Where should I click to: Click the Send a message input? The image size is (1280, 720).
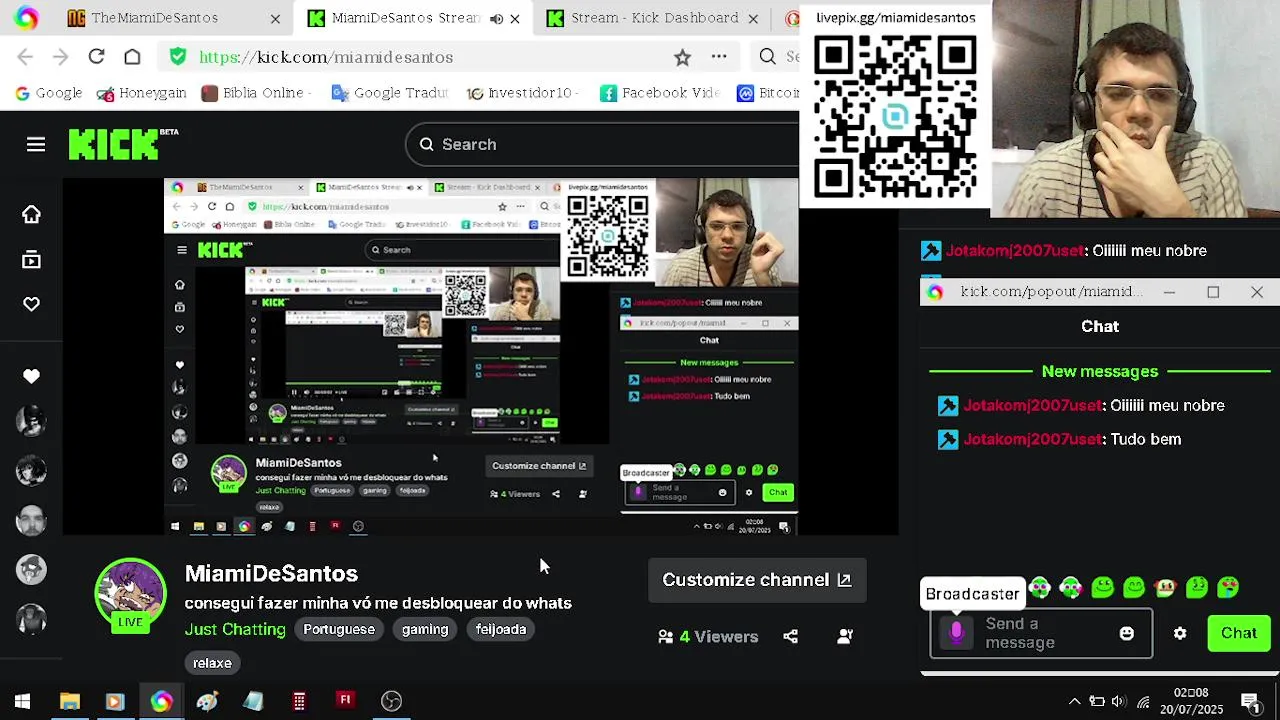1040,633
